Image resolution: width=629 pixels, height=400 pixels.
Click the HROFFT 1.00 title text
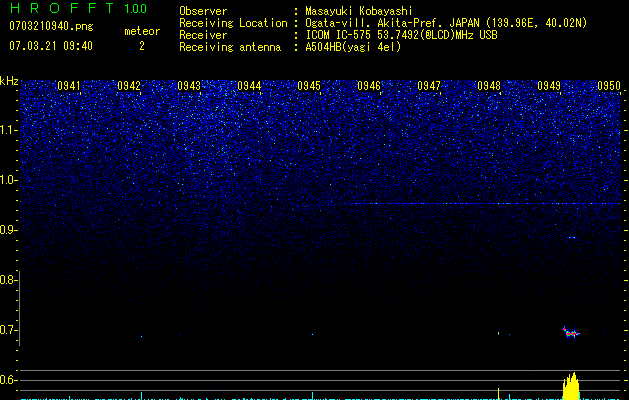[x=78, y=8]
